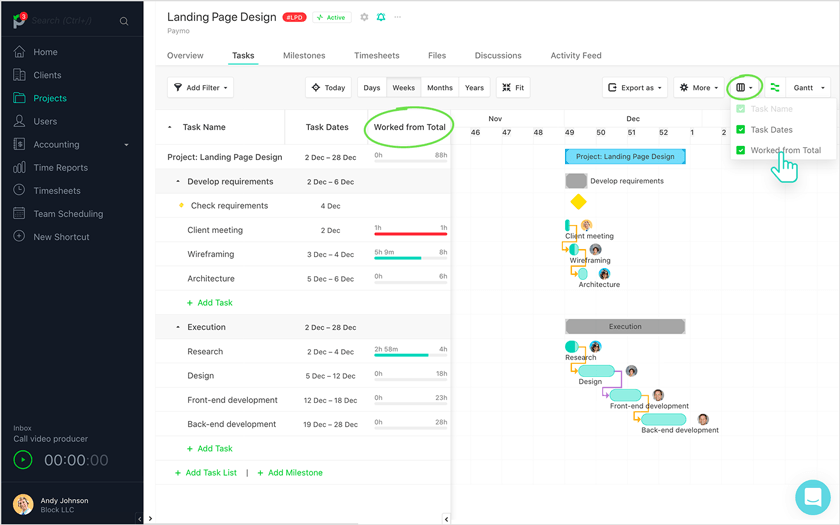Open Clients in the sidebar

pyautogui.click(x=47, y=75)
